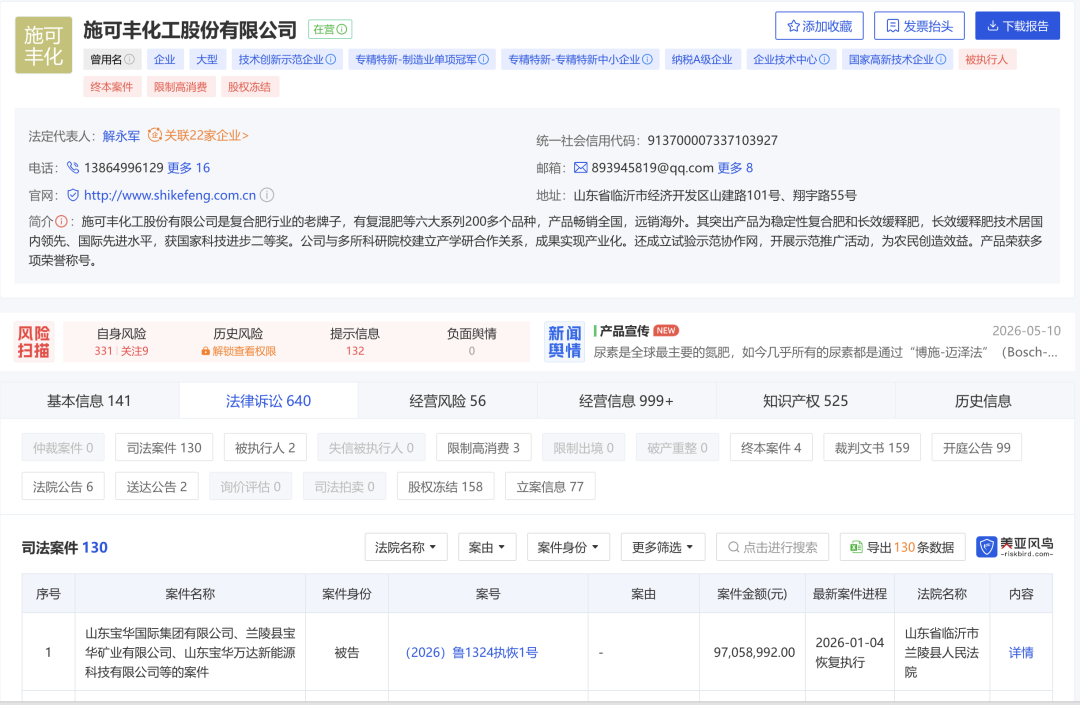
Task: Click the 产品宣传 news headline
Action: 625,330
